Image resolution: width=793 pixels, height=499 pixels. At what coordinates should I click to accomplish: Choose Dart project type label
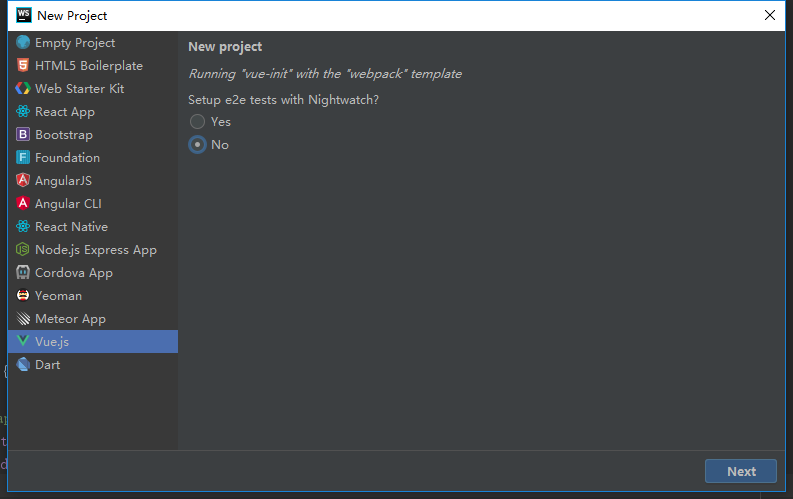tap(48, 365)
